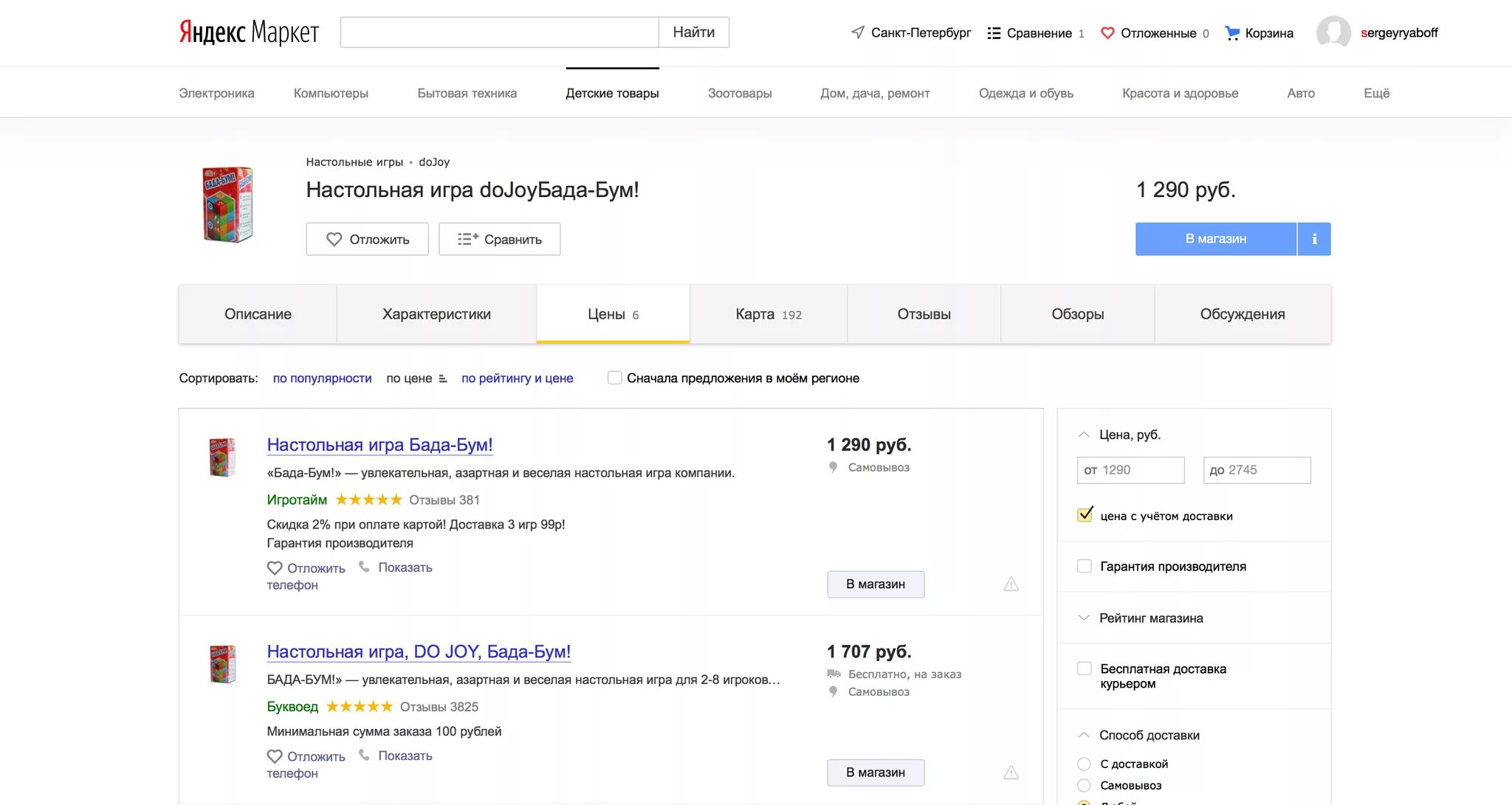Screen dimensions: 1512x805
Task: Click phone icon in Игротайм offer
Action: 364,567
